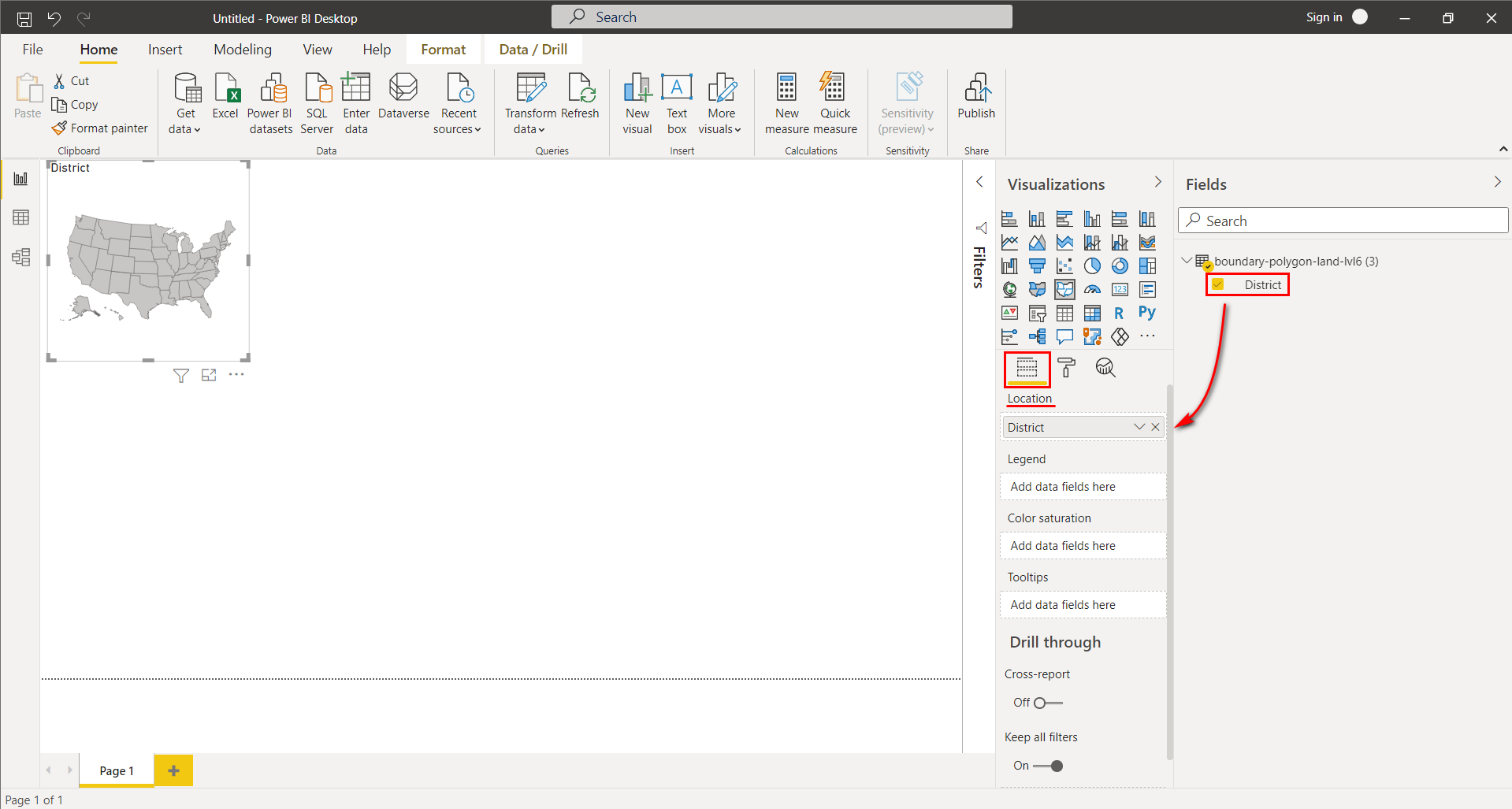Expand the Filters pane
This screenshot has width=1512, height=809.
[x=979, y=182]
